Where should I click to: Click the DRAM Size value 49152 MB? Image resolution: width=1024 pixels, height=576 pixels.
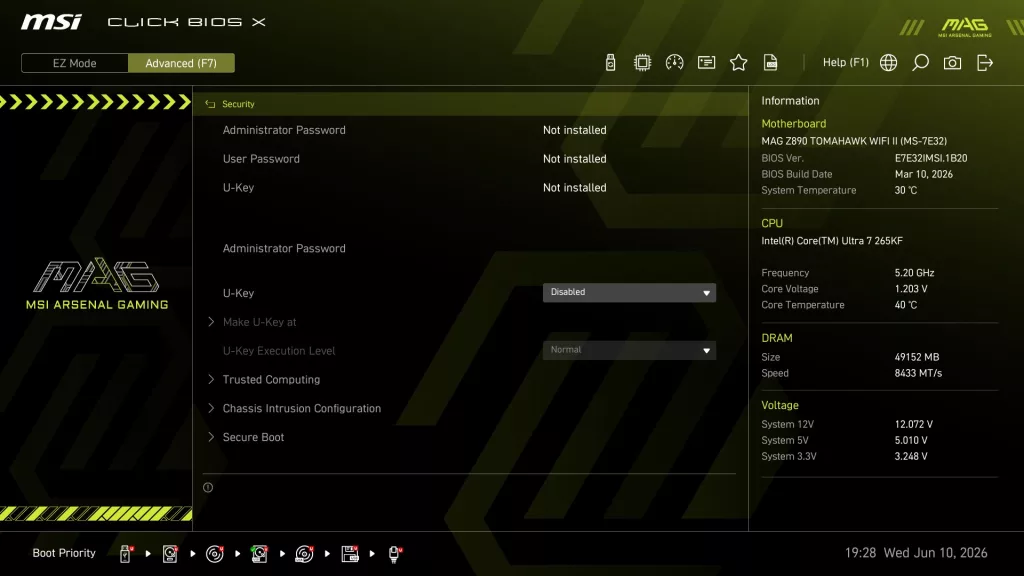point(917,357)
